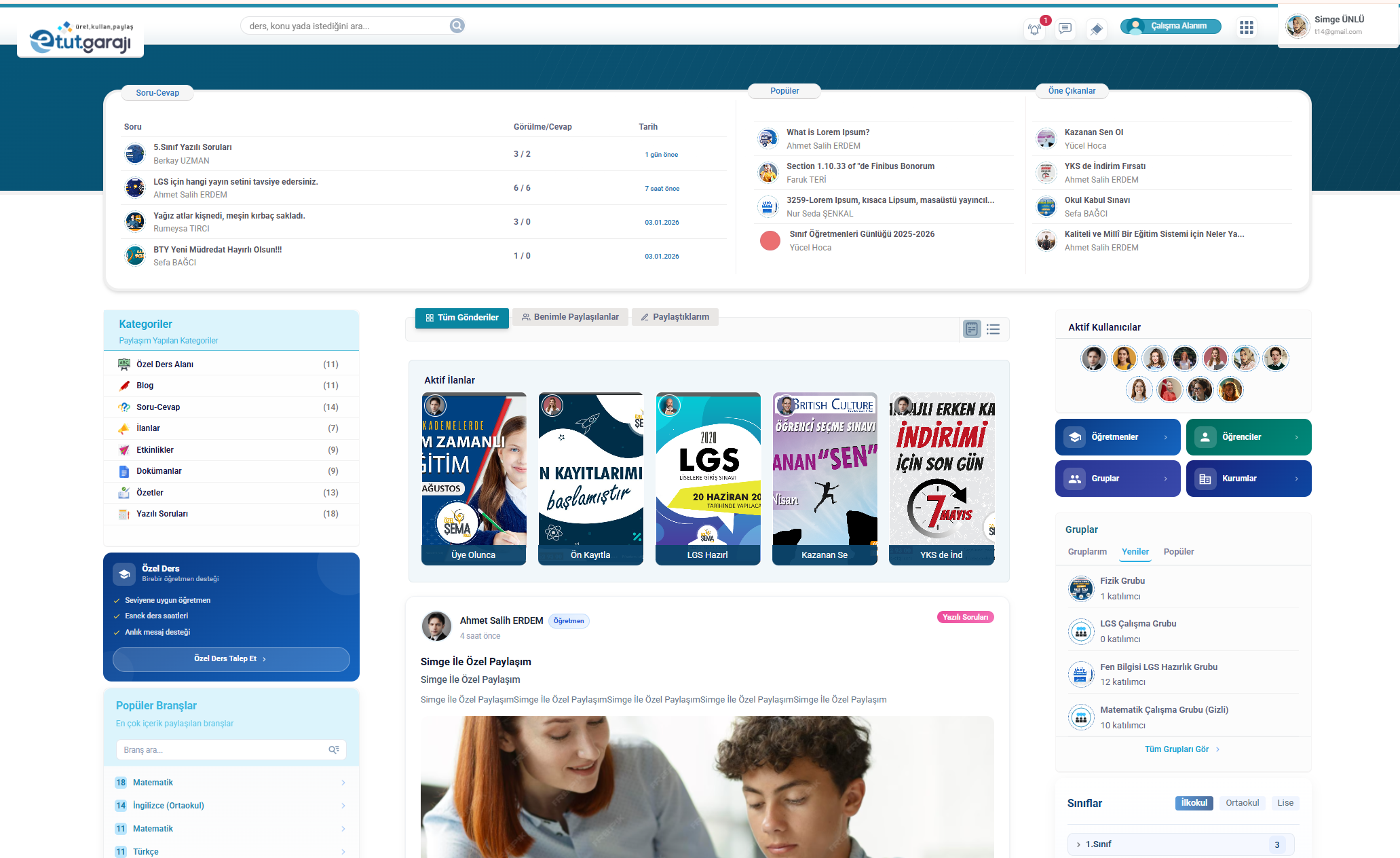Expand İngilizce (Ortaokul) branch chevron

[x=343, y=806]
